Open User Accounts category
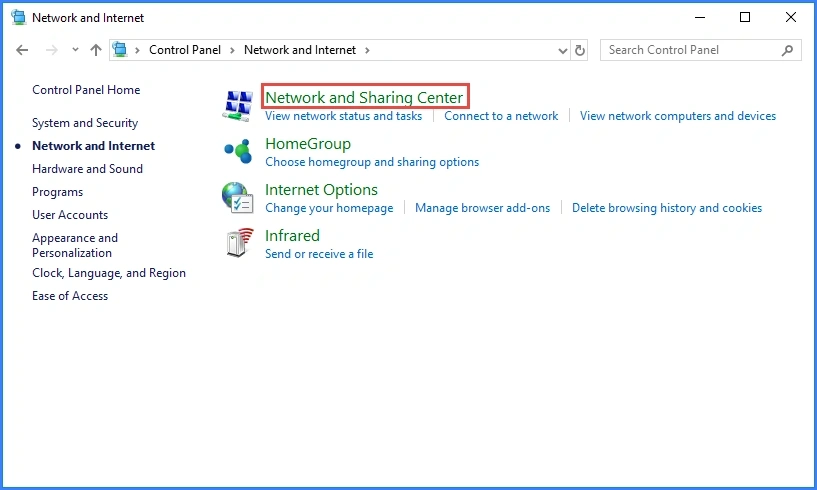 pos(70,215)
